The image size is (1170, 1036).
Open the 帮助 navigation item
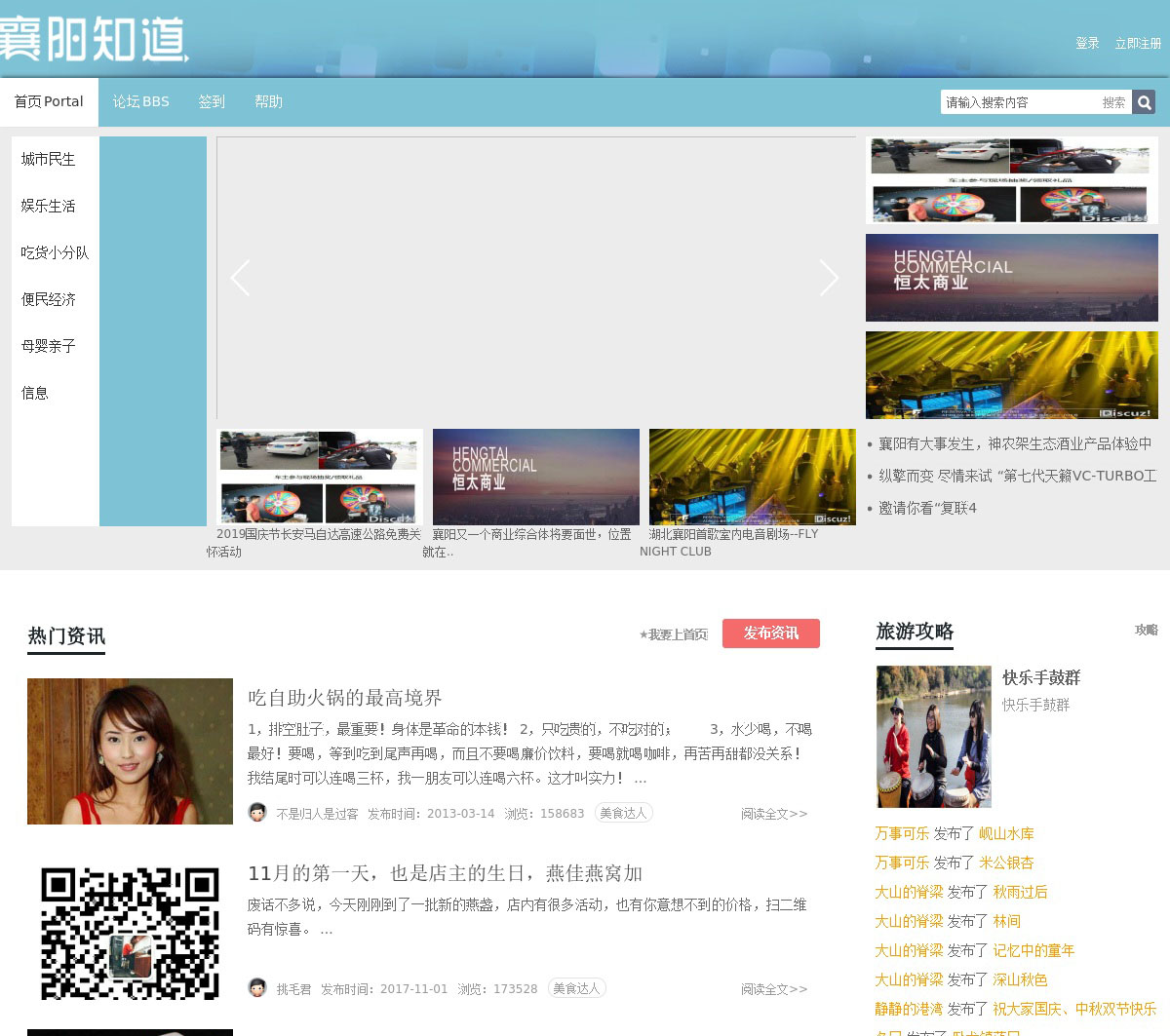[268, 101]
